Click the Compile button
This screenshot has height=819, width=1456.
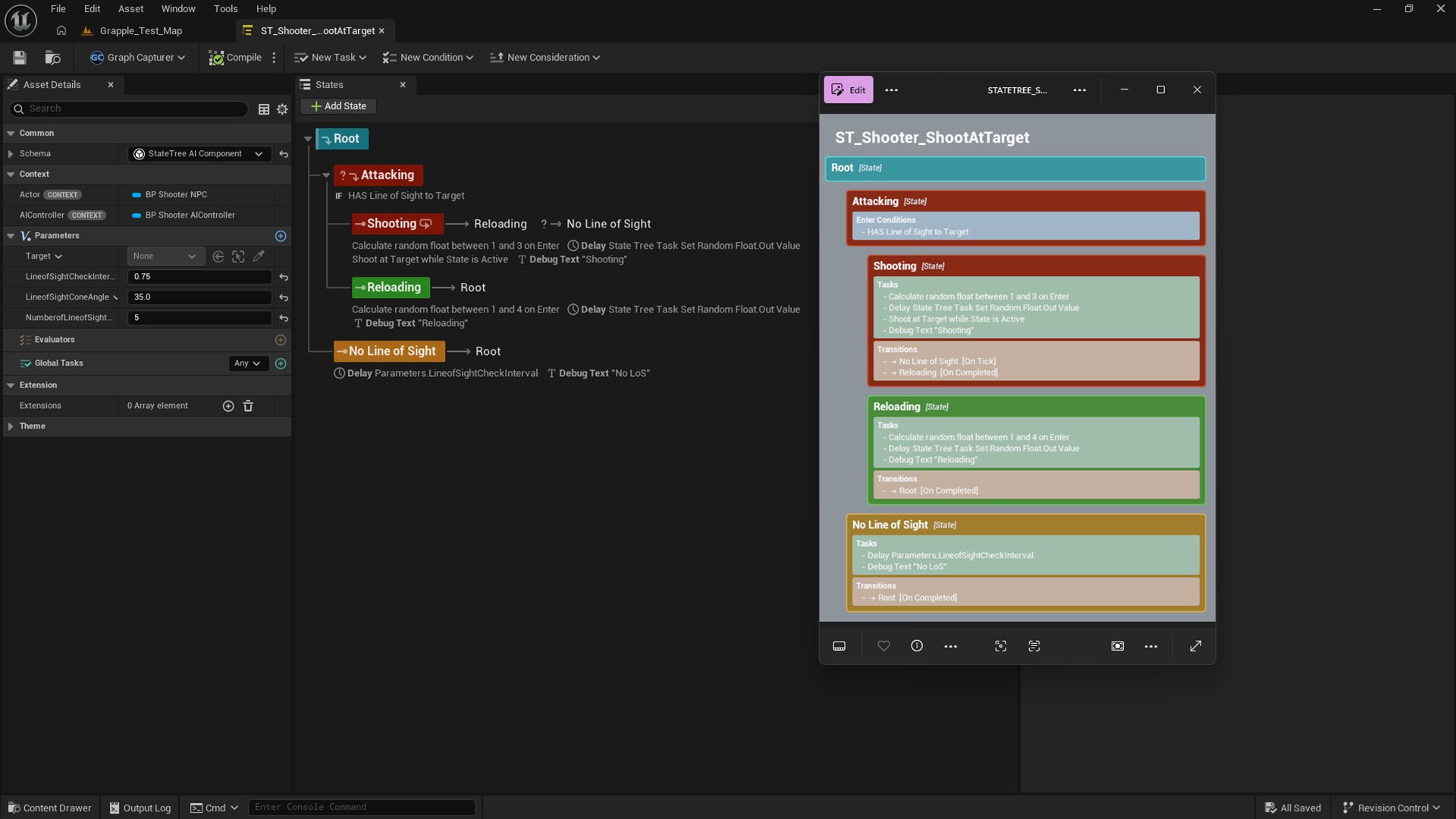point(236,58)
